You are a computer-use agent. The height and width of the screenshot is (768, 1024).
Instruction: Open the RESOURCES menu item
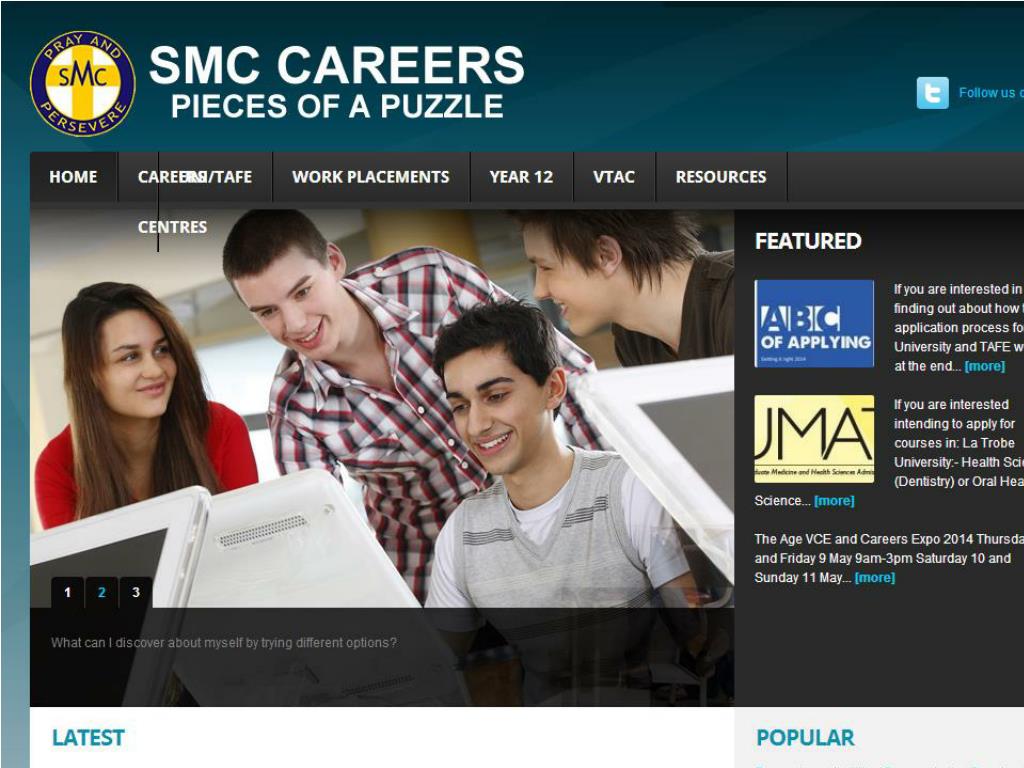click(721, 177)
